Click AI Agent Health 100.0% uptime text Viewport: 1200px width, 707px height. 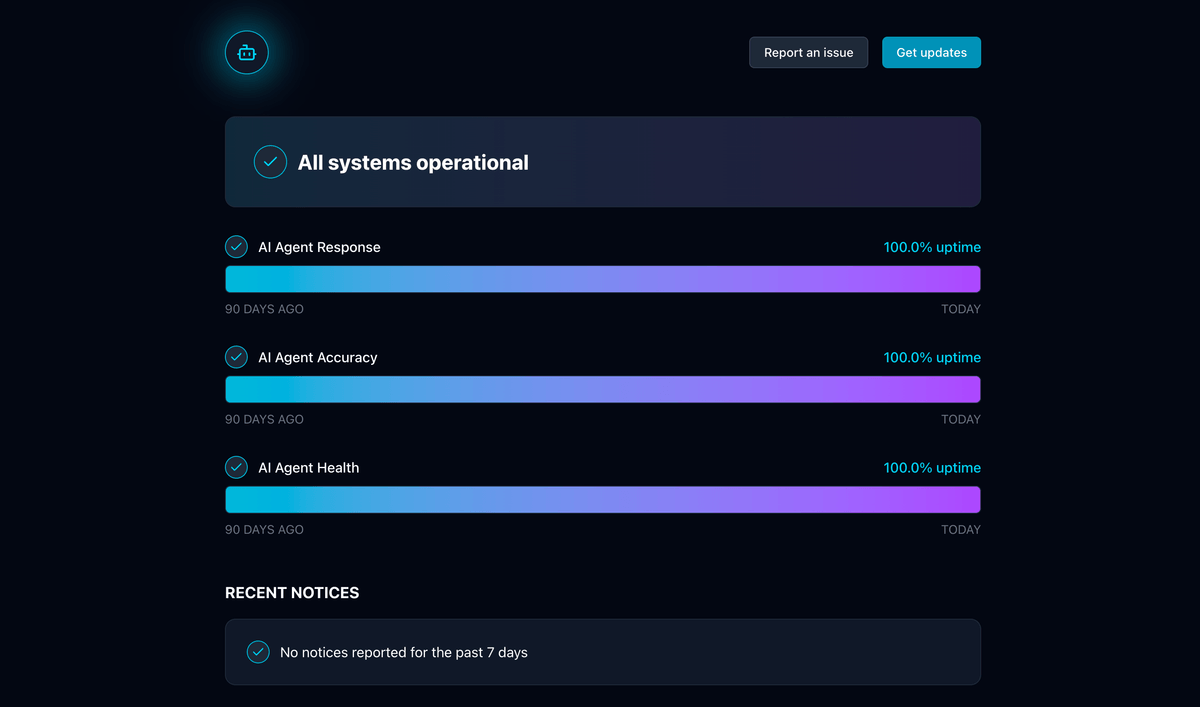tap(931, 467)
